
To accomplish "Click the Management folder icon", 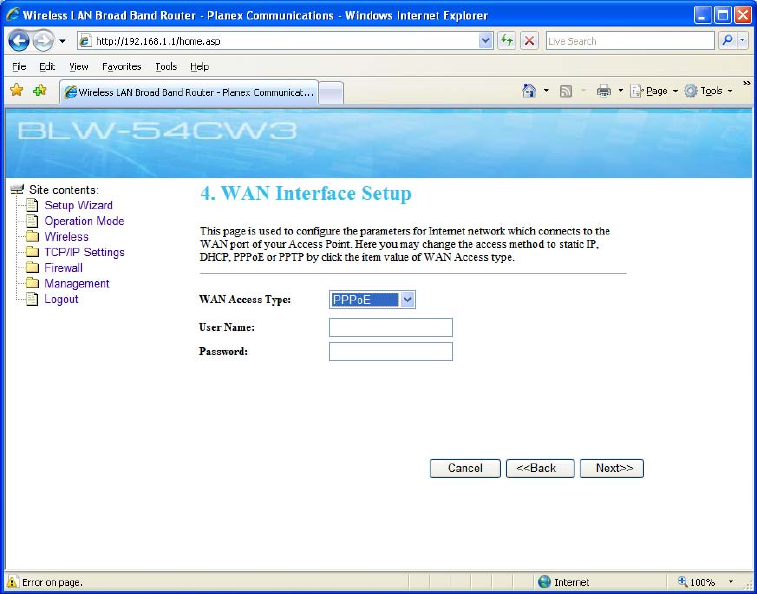I will [x=32, y=283].
